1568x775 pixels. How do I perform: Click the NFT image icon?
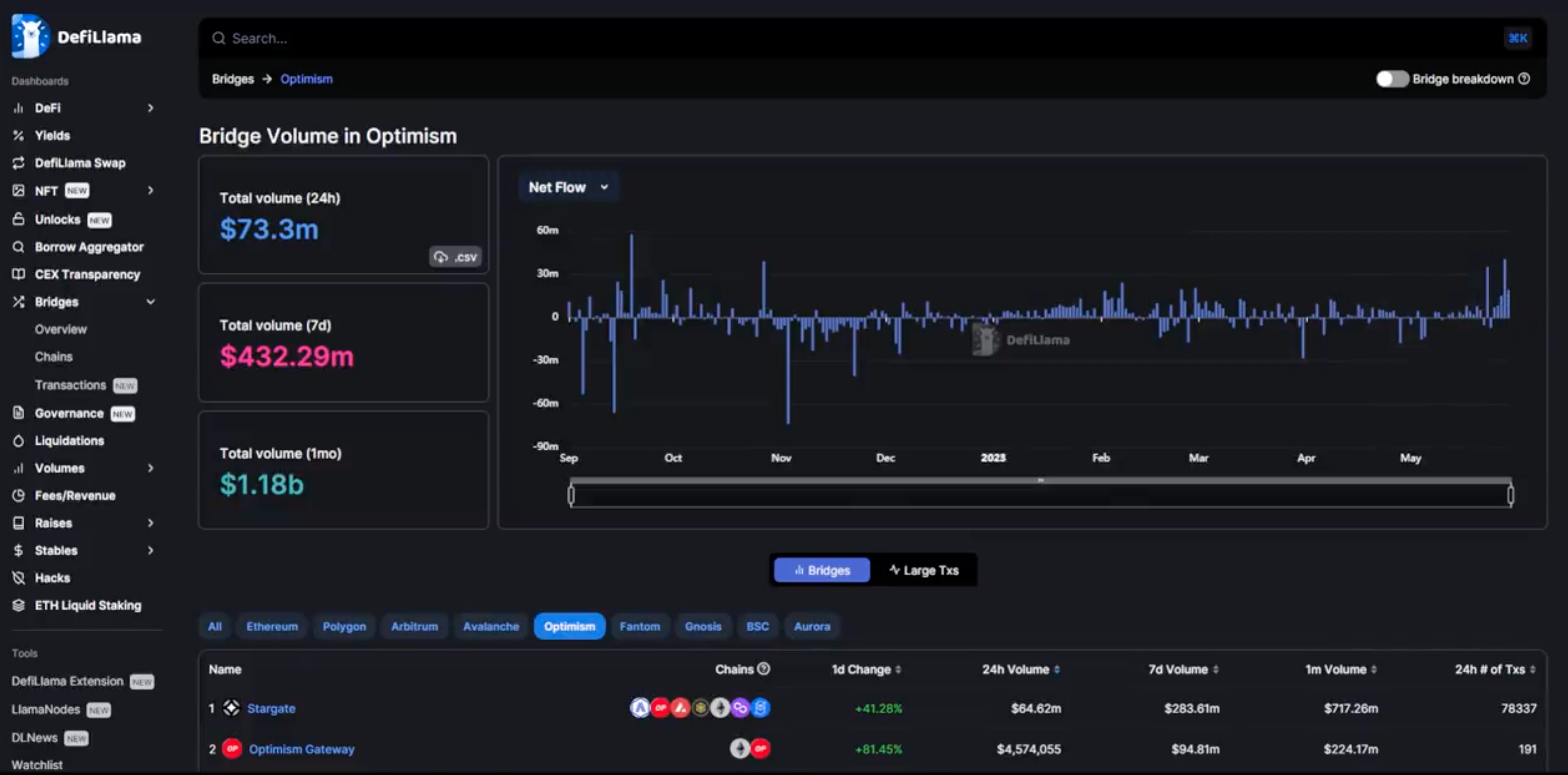(x=18, y=191)
